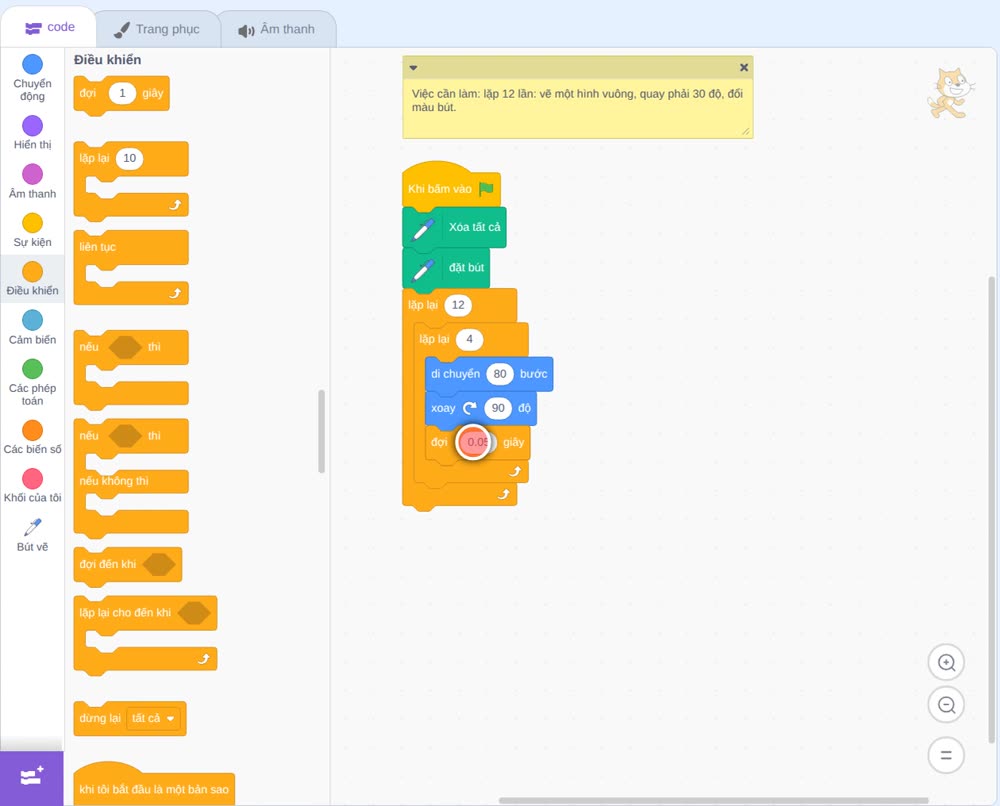Image resolution: width=1000 pixels, height=806 pixels.
Task: Click the Khi bấm vào flag block
Action: (x=451, y=188)
